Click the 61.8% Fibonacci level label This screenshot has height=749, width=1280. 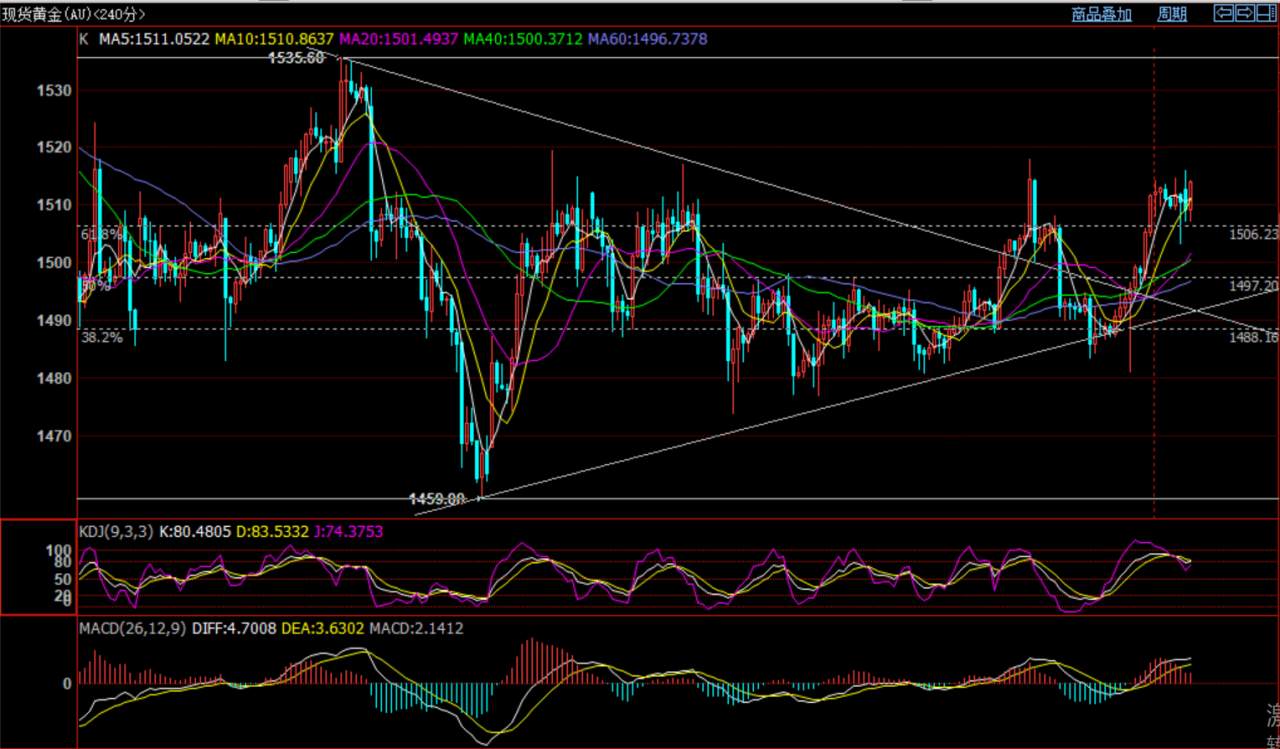(102, 233)
